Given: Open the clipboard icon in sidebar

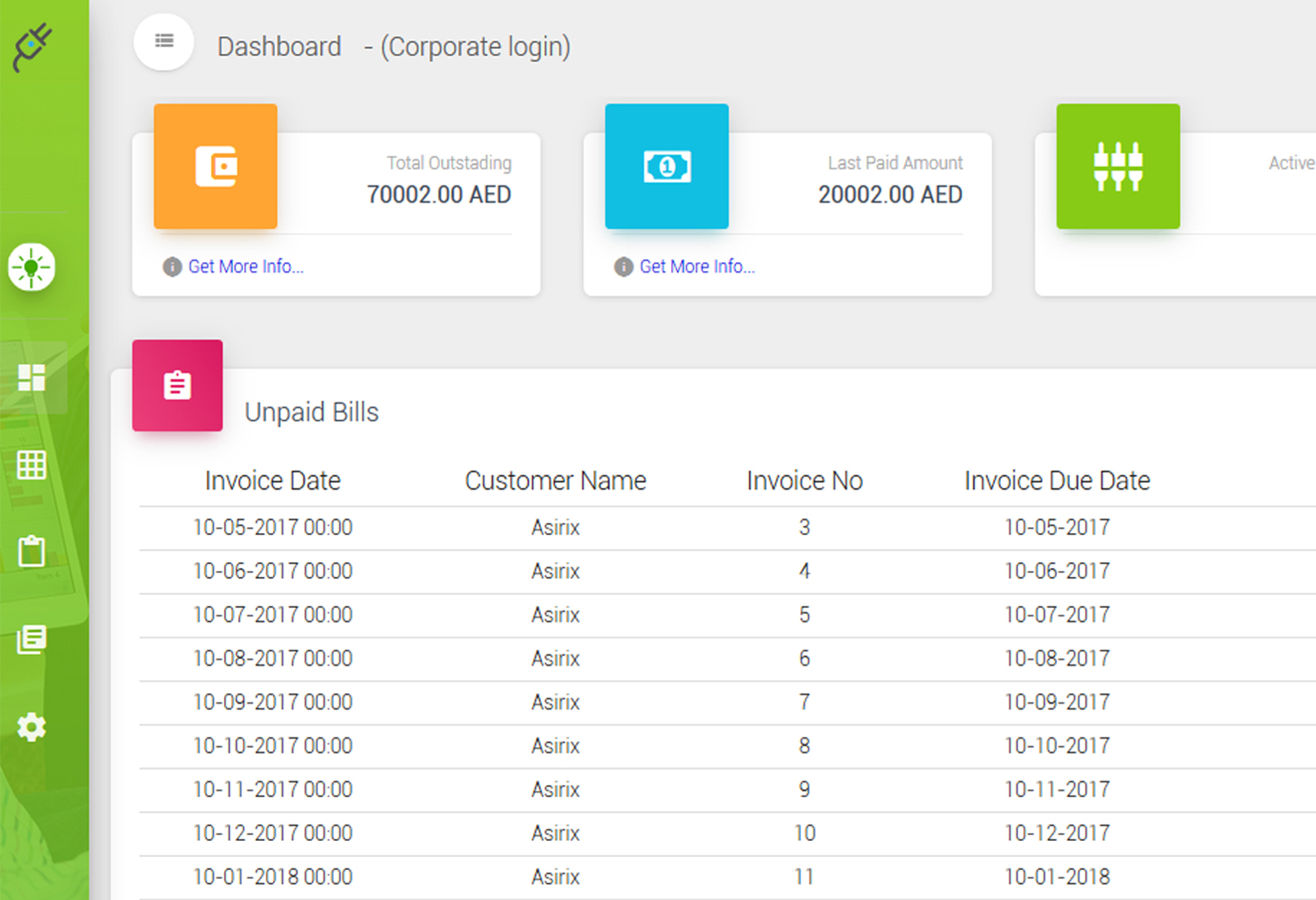Looking at the screenshot, I should click(31, 552).
